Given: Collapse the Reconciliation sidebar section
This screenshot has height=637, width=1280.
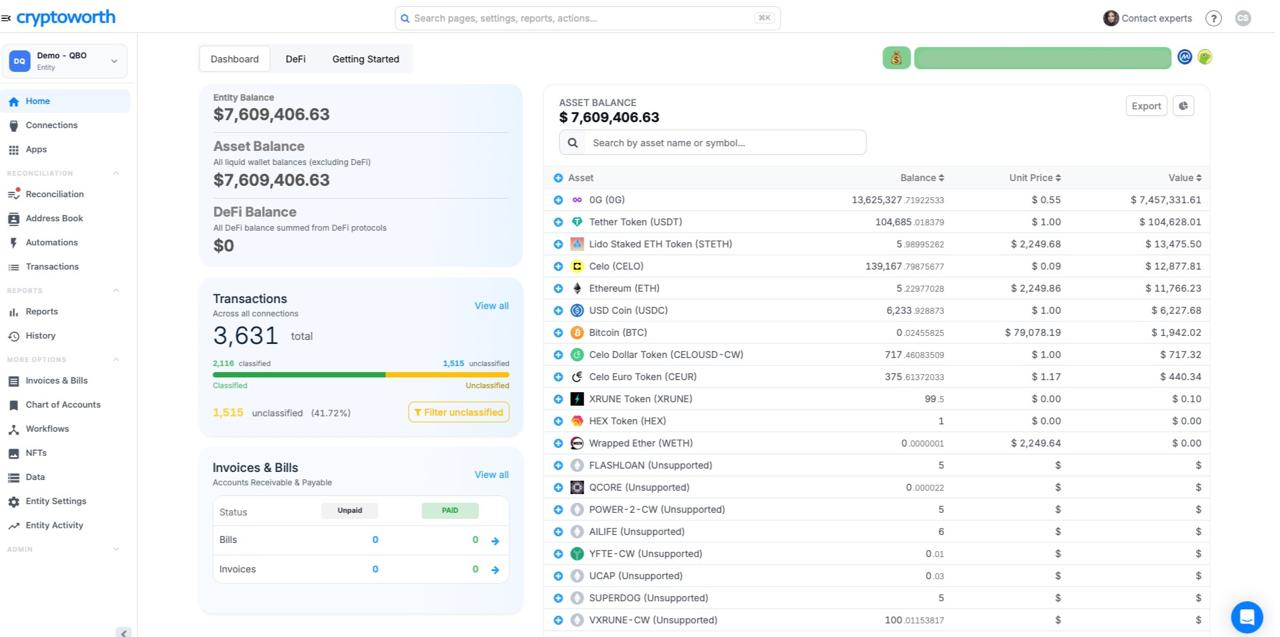Looking at the screenshot, I should coord(116,173).
